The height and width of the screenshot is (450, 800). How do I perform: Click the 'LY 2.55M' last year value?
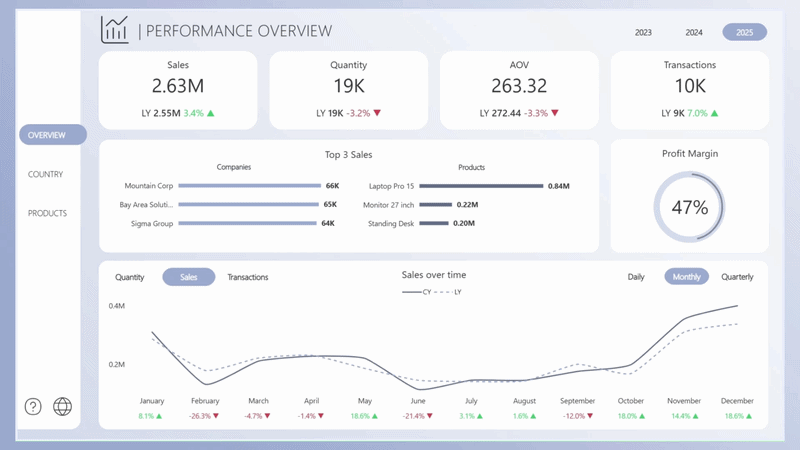pos(161,113)
